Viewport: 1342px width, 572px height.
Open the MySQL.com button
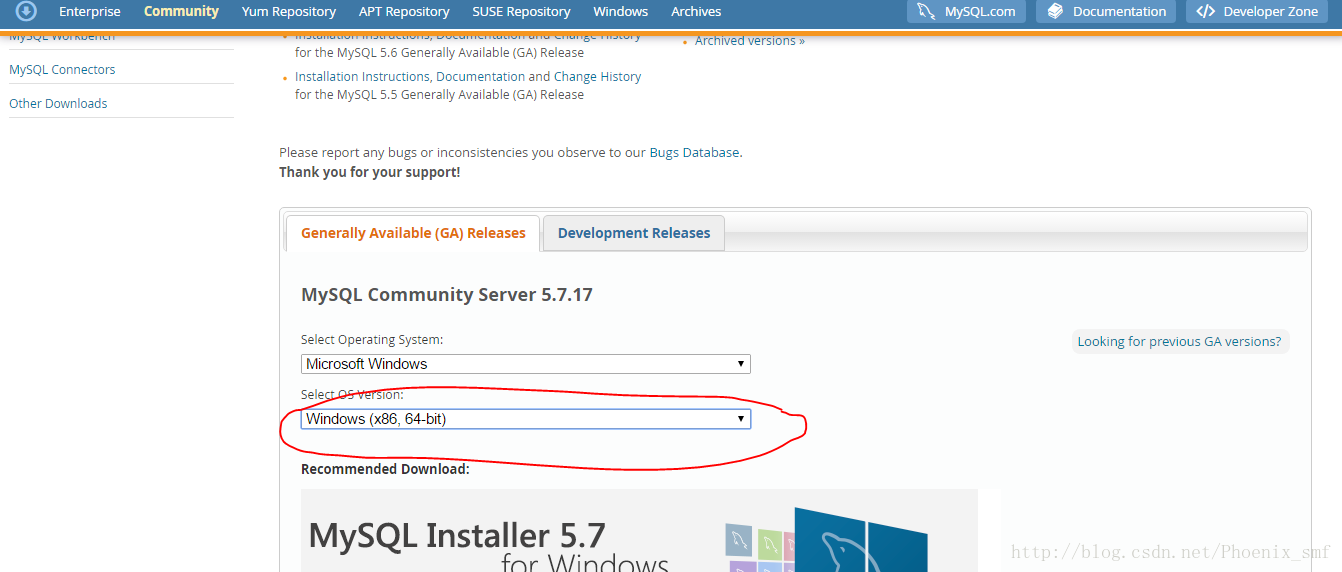pyautogui.click(x=966, y=12)
